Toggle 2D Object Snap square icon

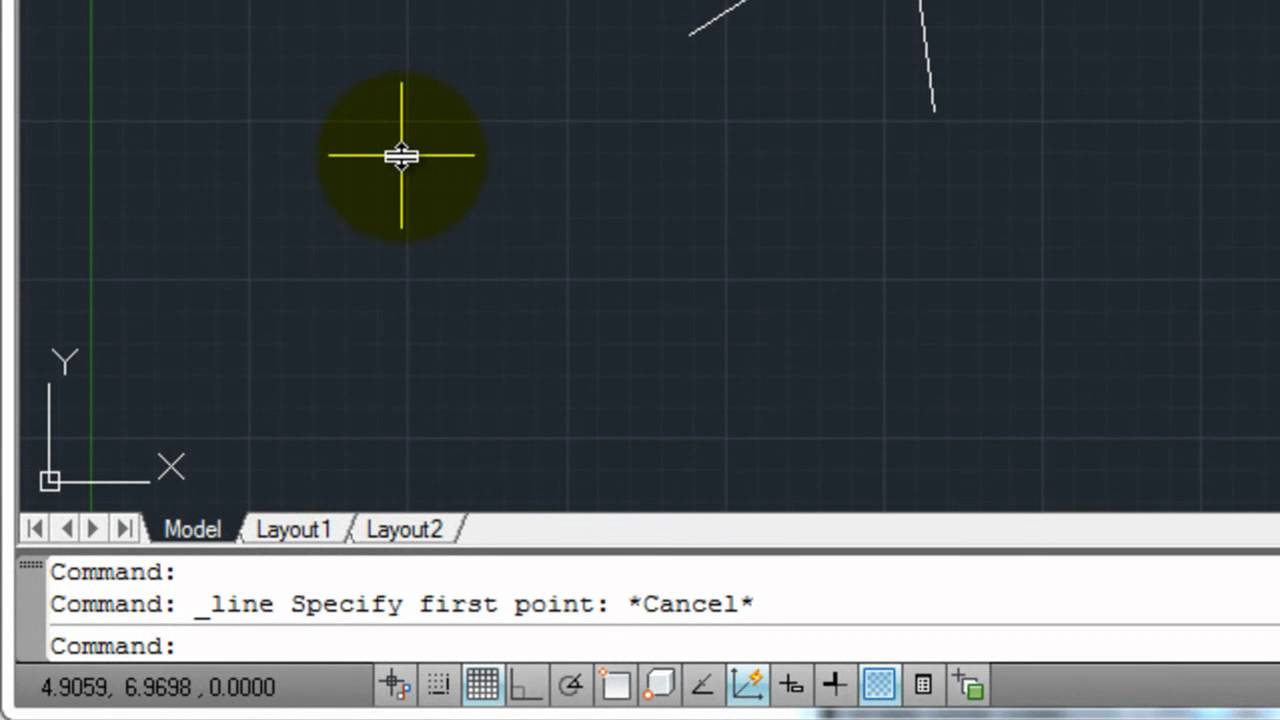pos(614,685)
